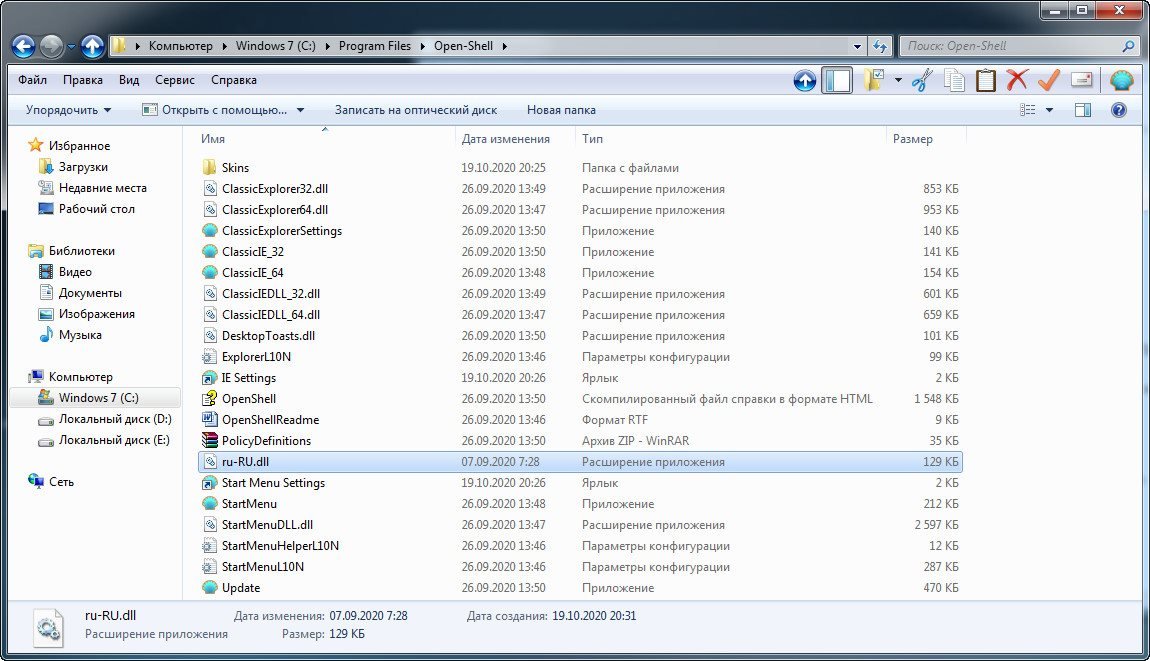Open Локальный диск (D:) in the navigation pane
Screen dimensions: 1150x661
pyautogui.click(x=114, y=419)
